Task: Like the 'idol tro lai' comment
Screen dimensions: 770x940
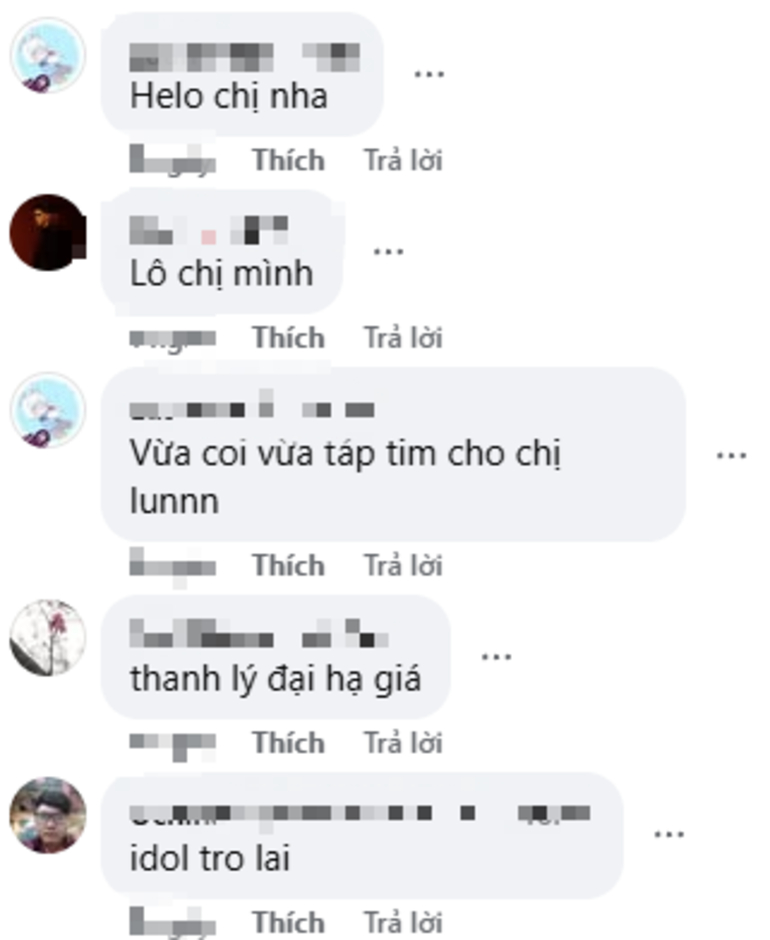Action: pyautogui.click(x=288, y=922)
